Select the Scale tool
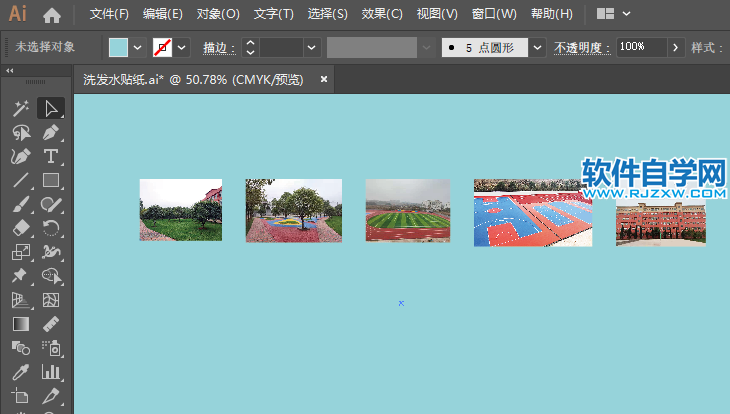 (20, 252)
